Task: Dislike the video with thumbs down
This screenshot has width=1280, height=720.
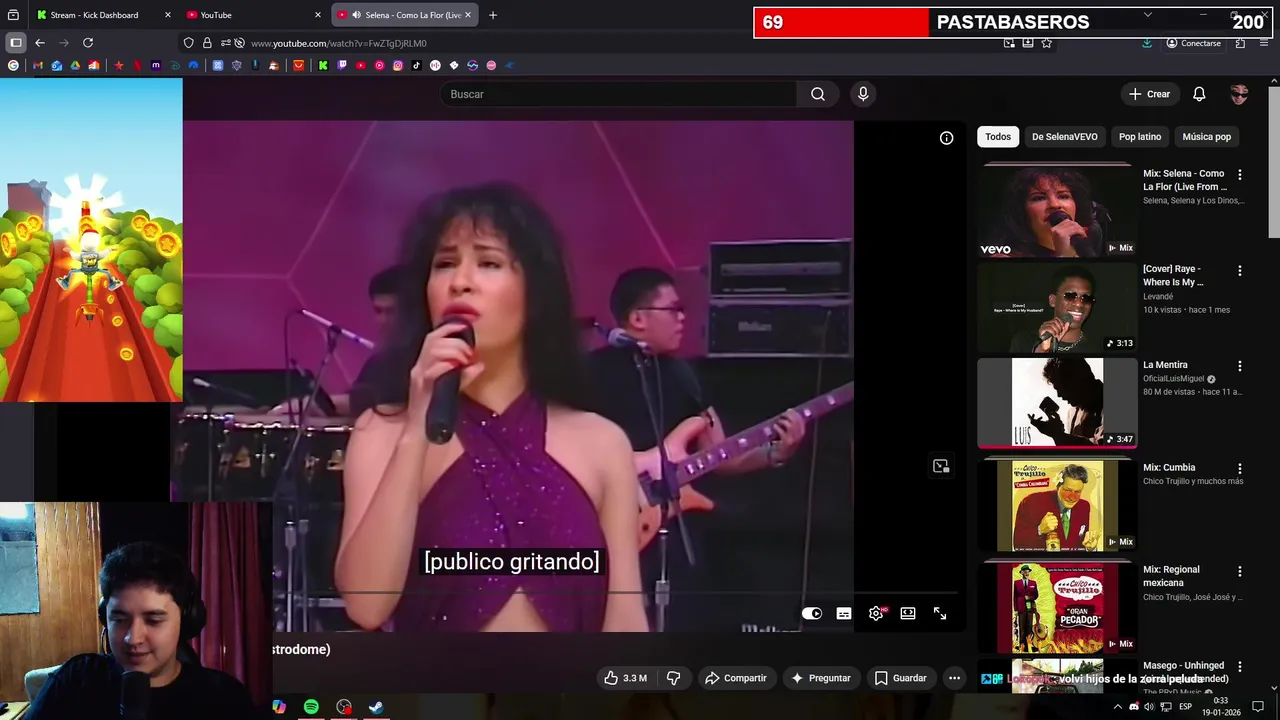Action: 673,678
